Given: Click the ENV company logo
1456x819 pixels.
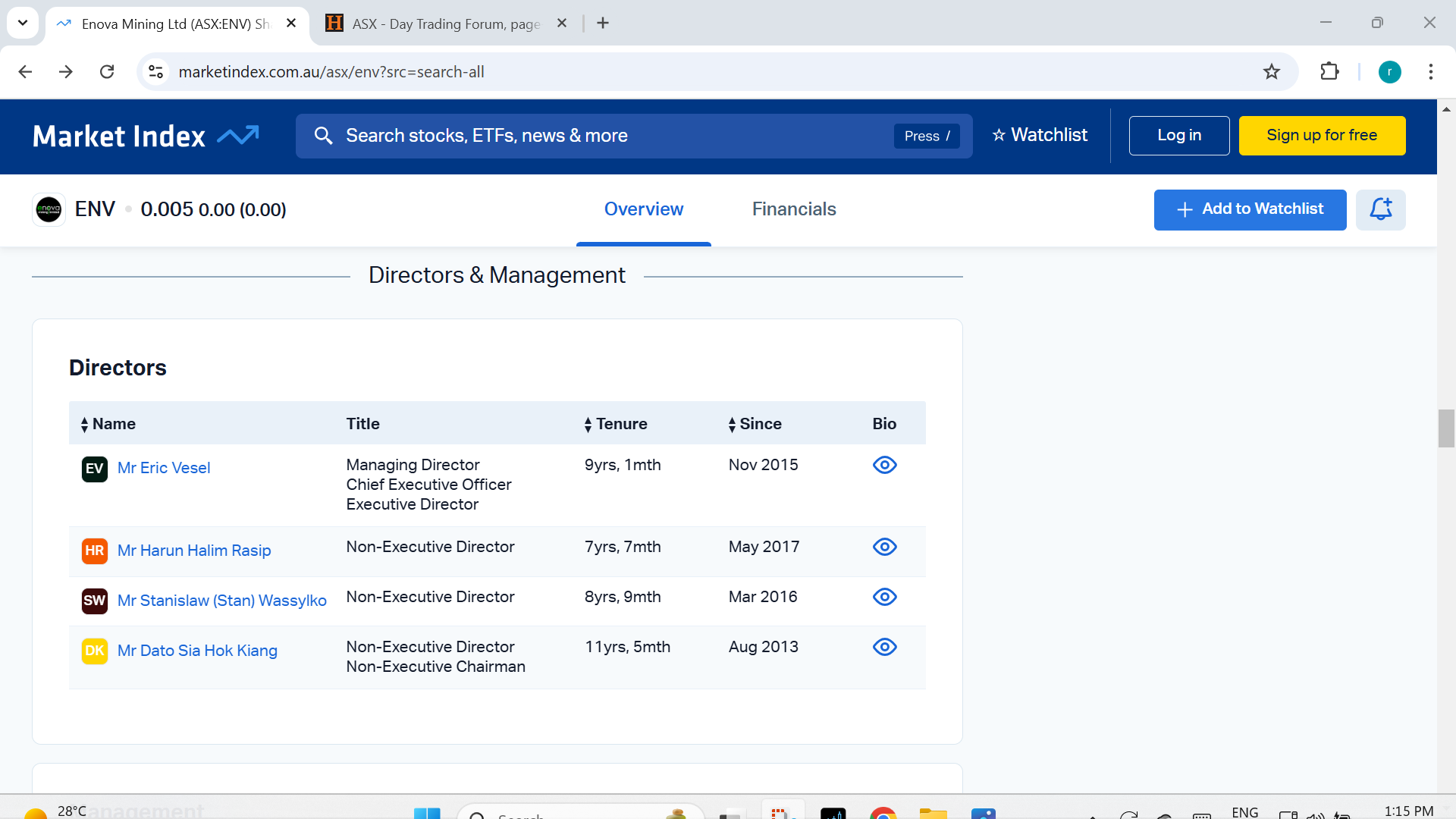Looking at the screenshot, I should point(49,209).
